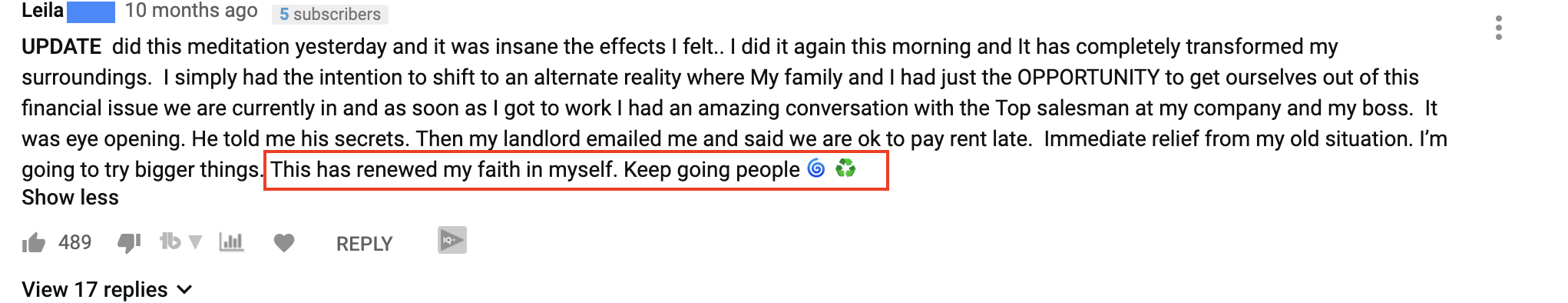Click the 489 likes count

pyautogui.click(x=75, y=243)
